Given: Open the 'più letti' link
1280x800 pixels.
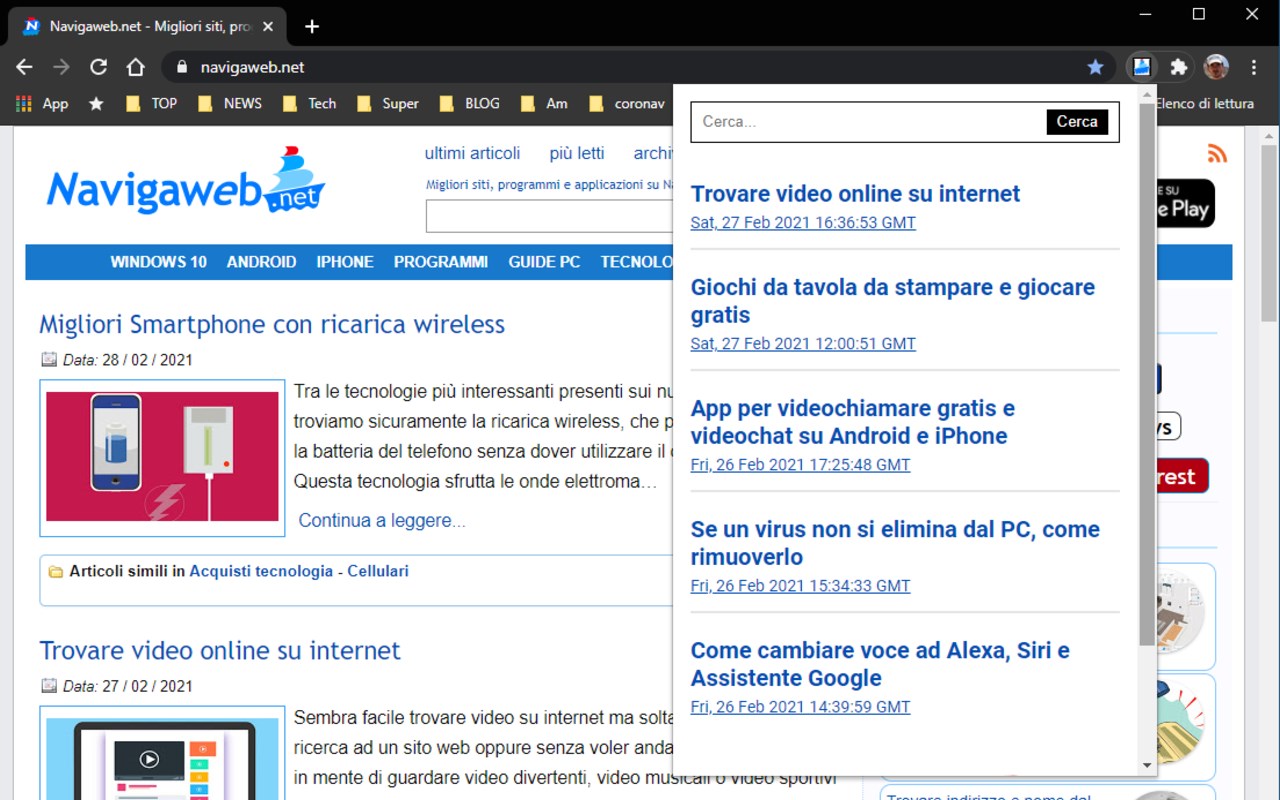Looking at the screenshot, I should tap(577, 153).
